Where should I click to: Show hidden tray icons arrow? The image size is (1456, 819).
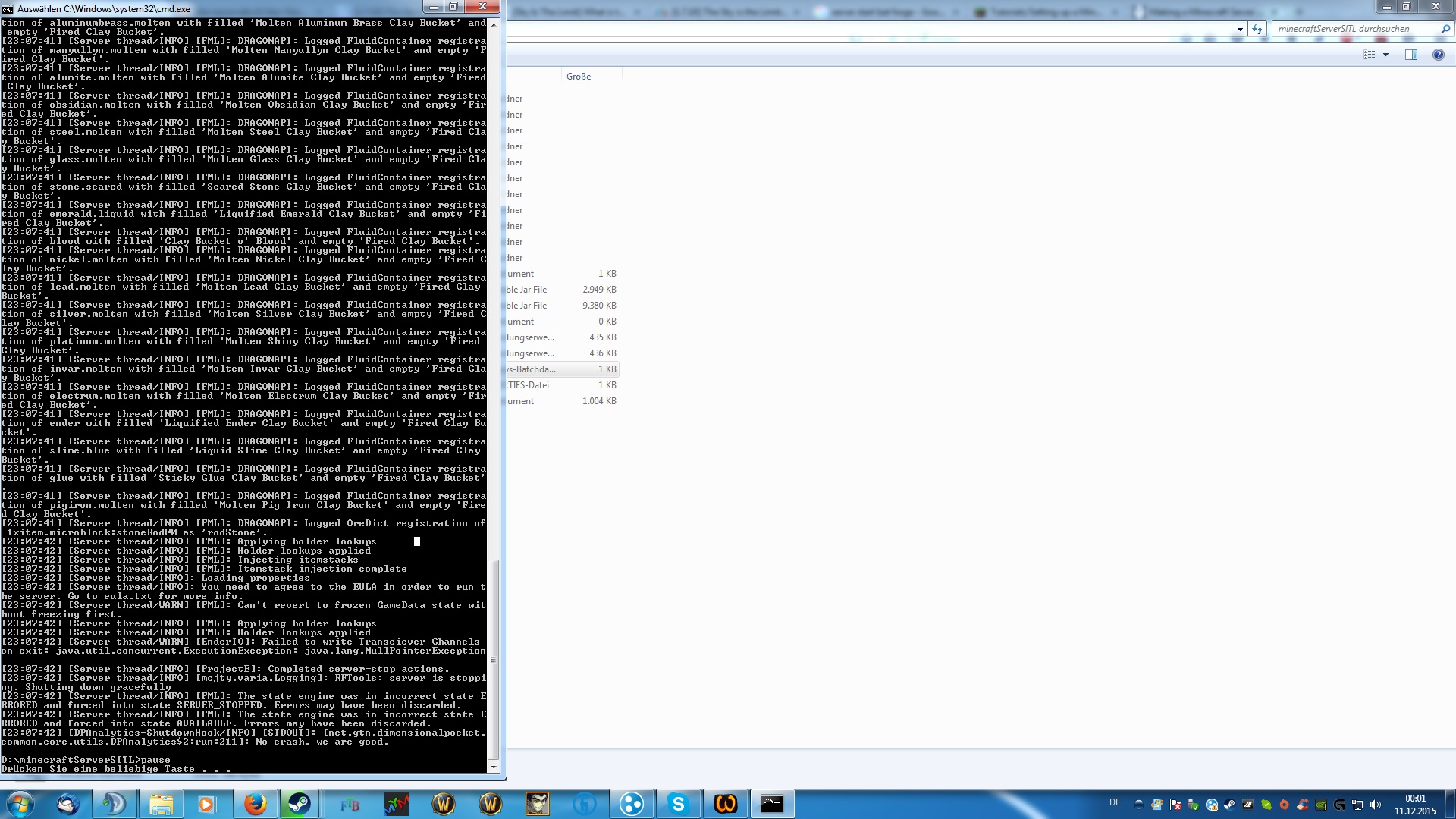point(1138,805)
